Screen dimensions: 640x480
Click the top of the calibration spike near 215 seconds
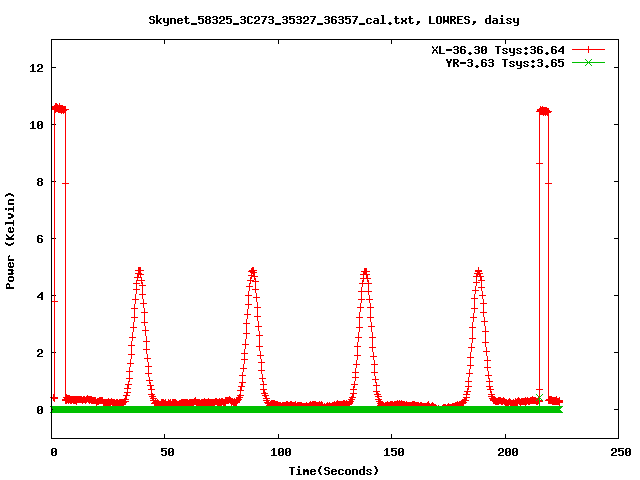point(544,111)
